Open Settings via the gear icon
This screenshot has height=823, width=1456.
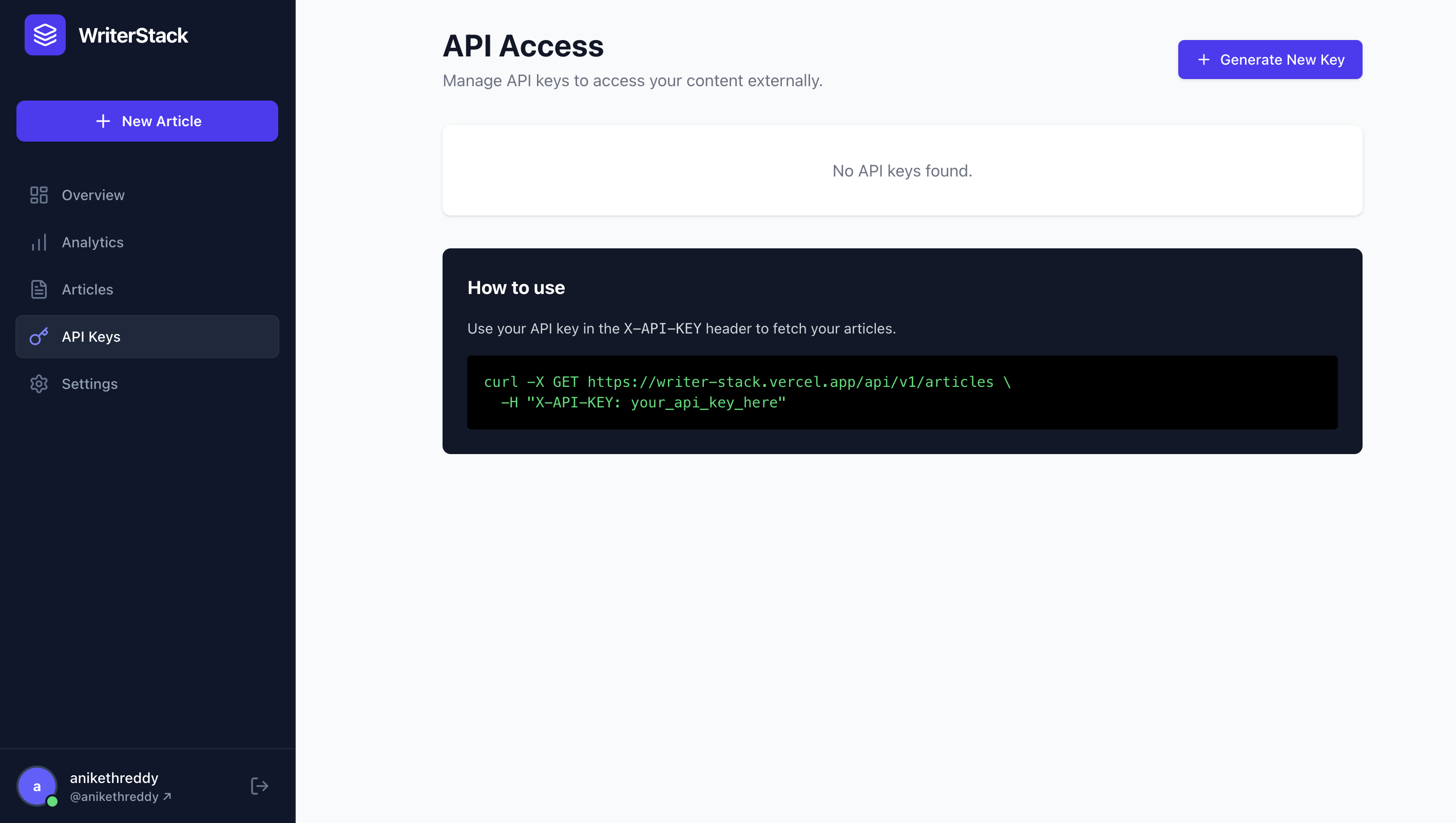tap(39, 384)
